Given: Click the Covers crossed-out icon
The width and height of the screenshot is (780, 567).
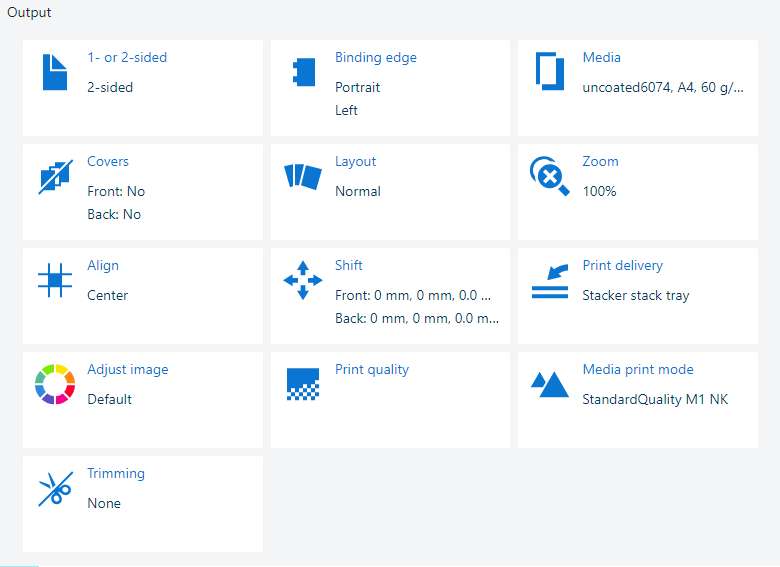Looking at the screenshot, I should [x=55, y=177].
